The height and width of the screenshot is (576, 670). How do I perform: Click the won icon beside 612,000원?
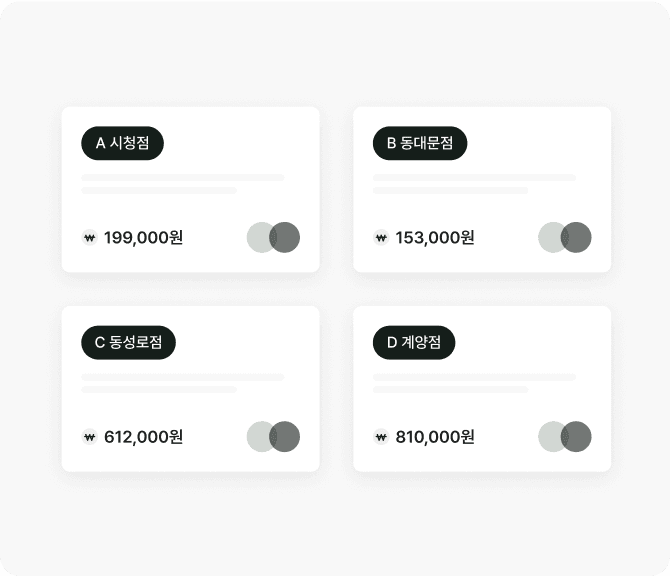click(89, 437)
